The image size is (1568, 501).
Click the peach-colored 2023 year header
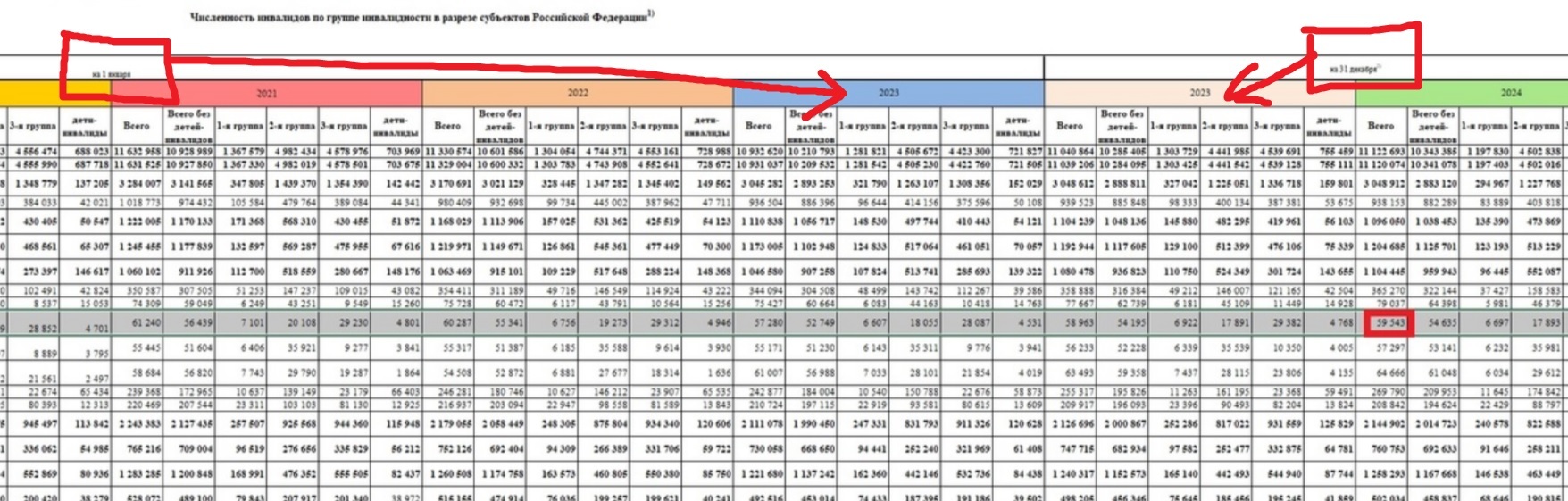tap(1199, 93)
